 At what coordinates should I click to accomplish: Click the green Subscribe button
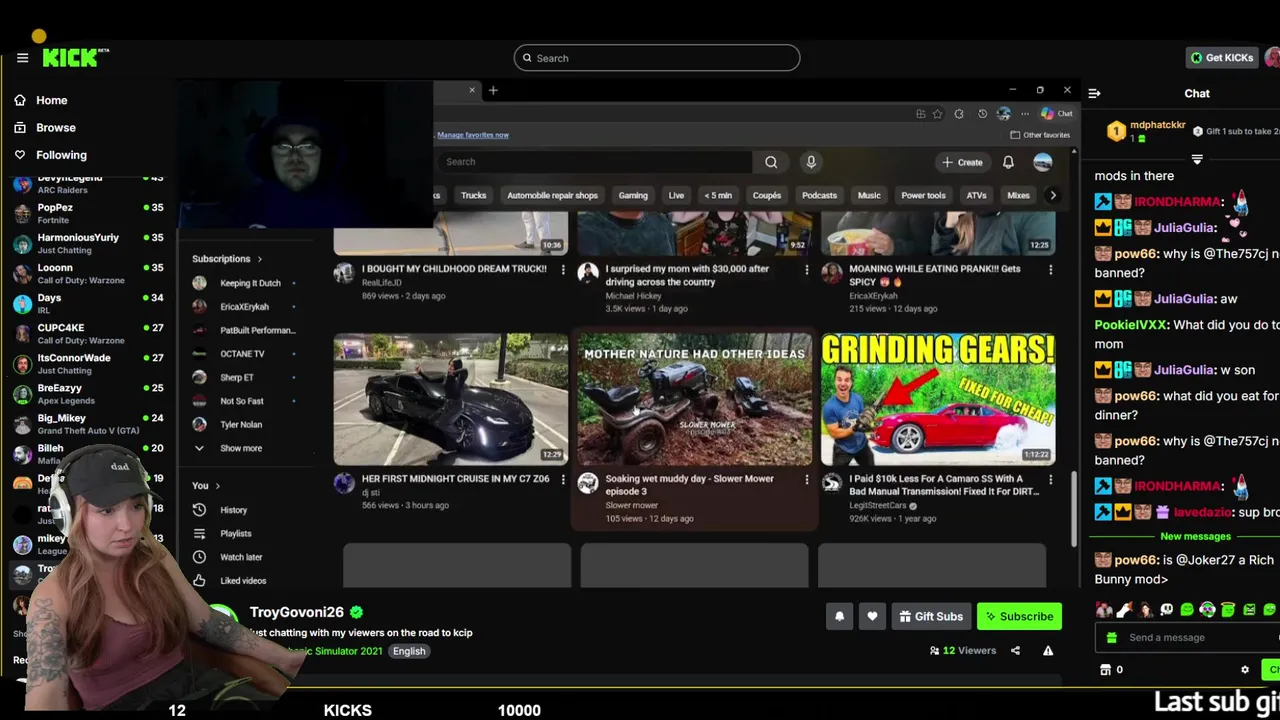(x=1019, y=616)
